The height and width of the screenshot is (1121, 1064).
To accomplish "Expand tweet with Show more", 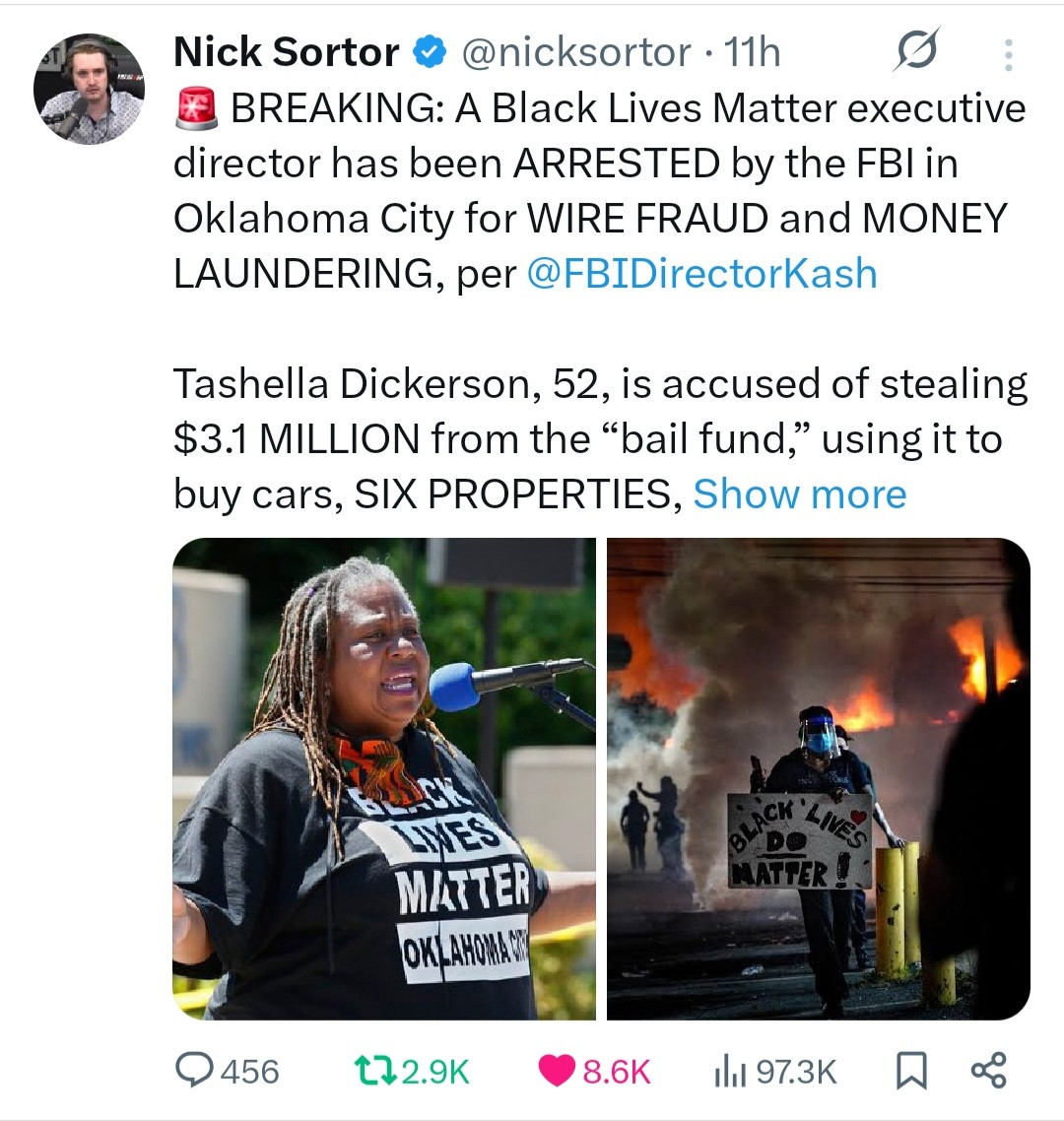I will coord(799,495).
